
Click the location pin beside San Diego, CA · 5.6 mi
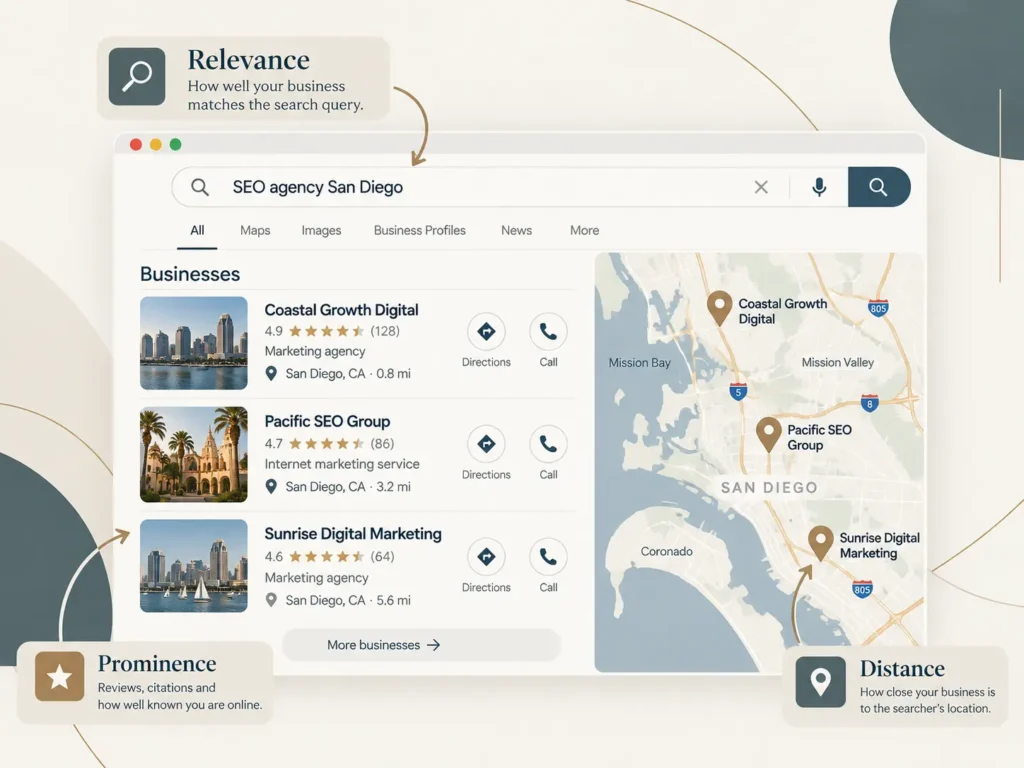(x=271, y=600)
